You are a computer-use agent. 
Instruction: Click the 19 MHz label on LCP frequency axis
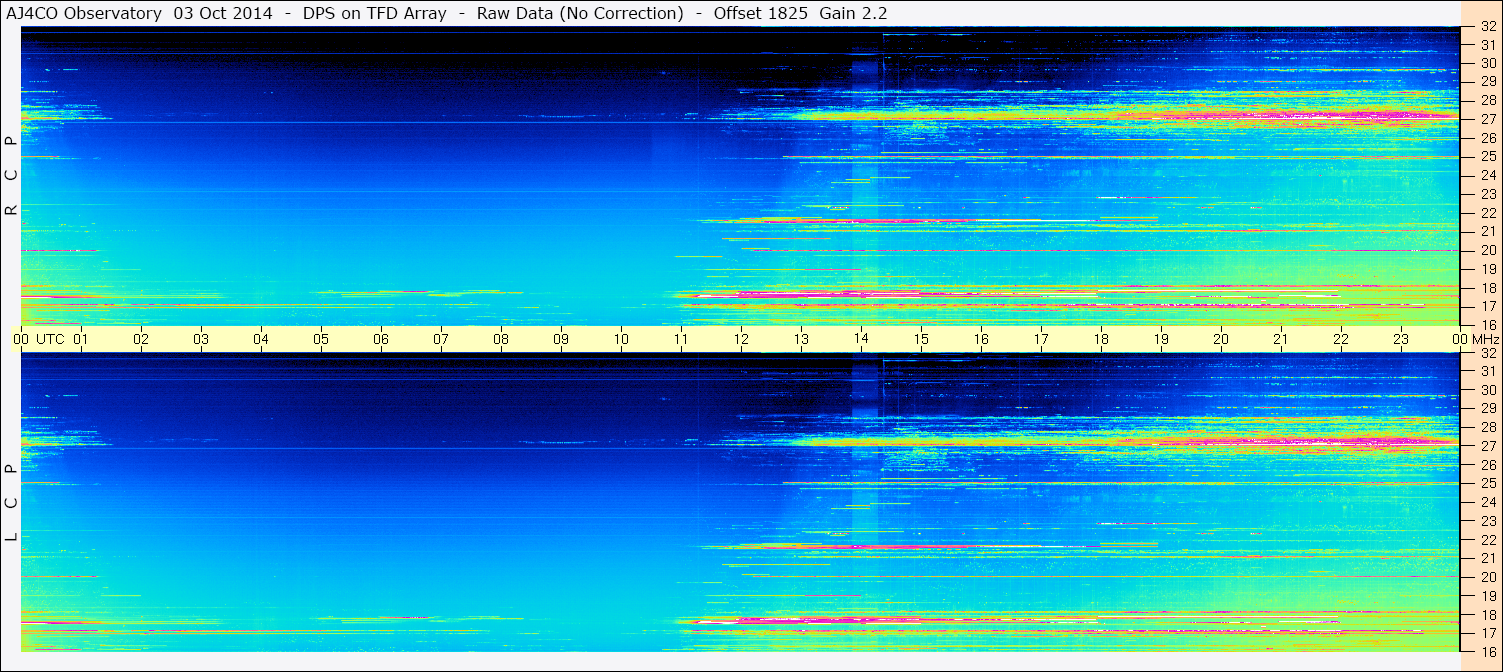coord(1488,596)
